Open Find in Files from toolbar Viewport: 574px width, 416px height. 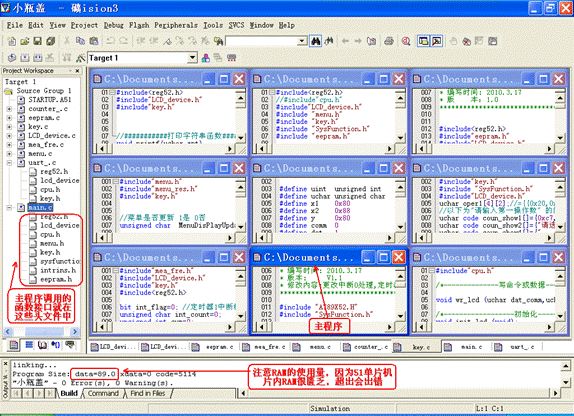click(x=219, y=41)
